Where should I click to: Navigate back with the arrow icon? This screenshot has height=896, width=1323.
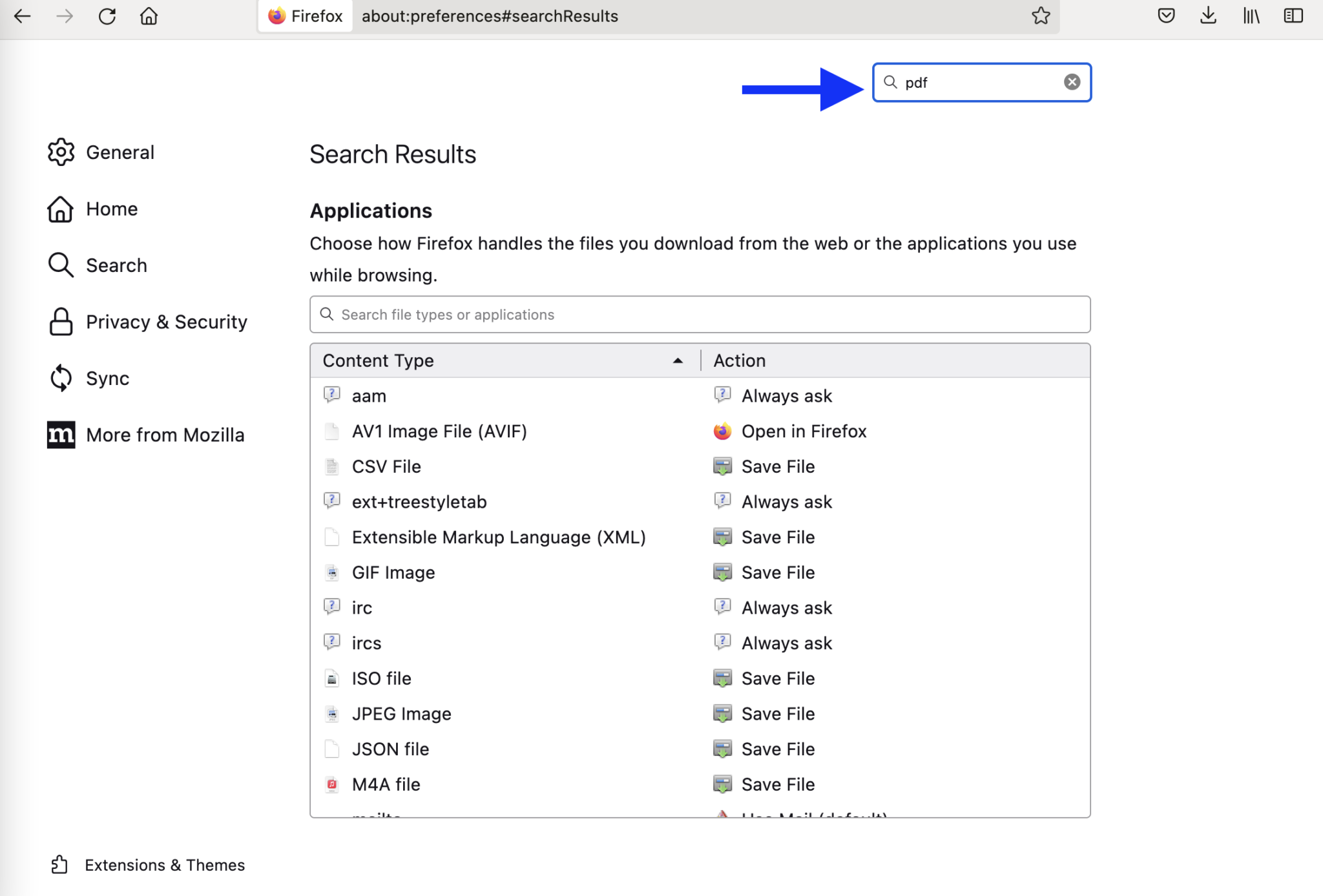(x=22, y=16)
